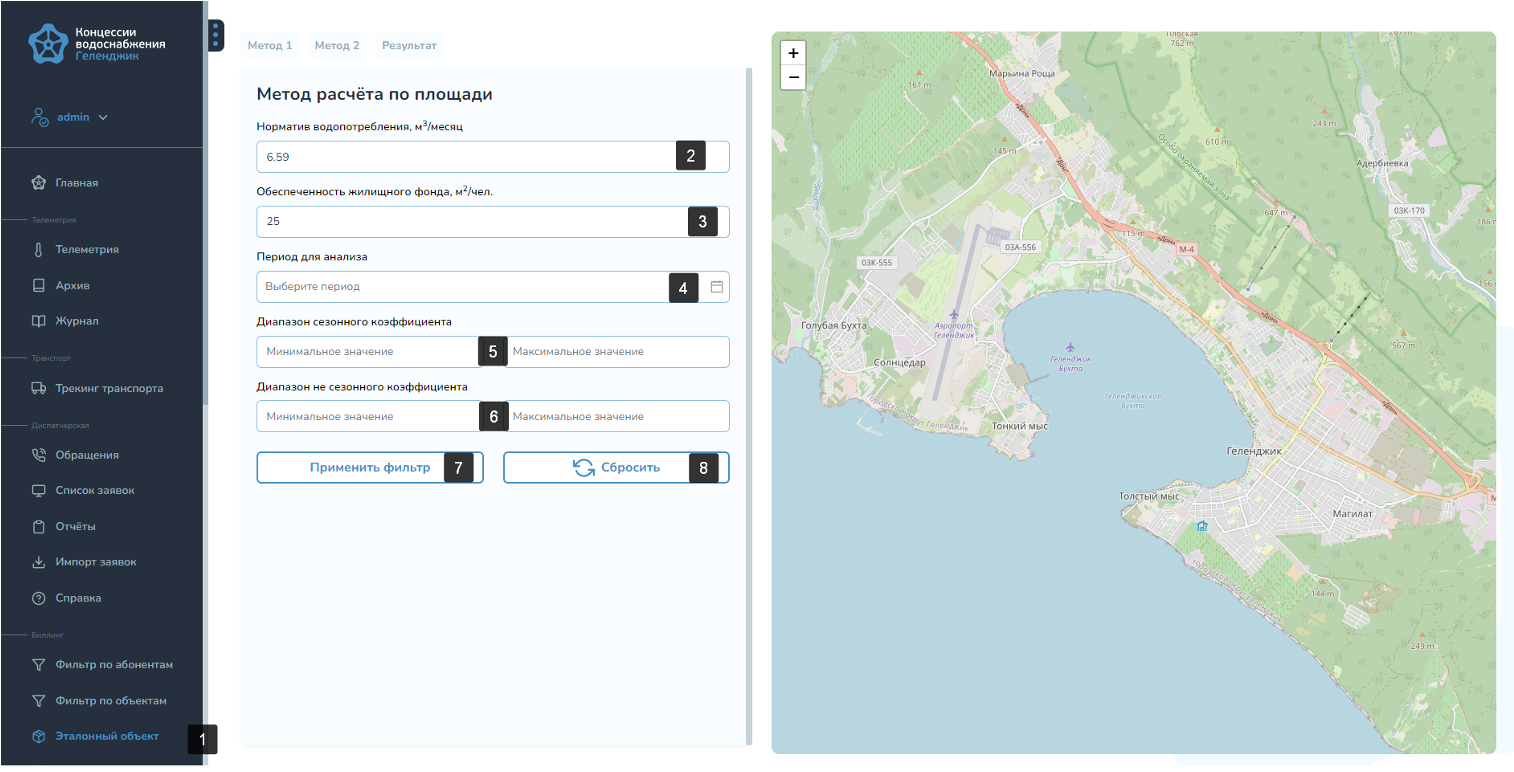The width and height of the screenshot is (1514, 772).
Task: Click the Телеметрия thermometer icon
Action: coord(39,250)
